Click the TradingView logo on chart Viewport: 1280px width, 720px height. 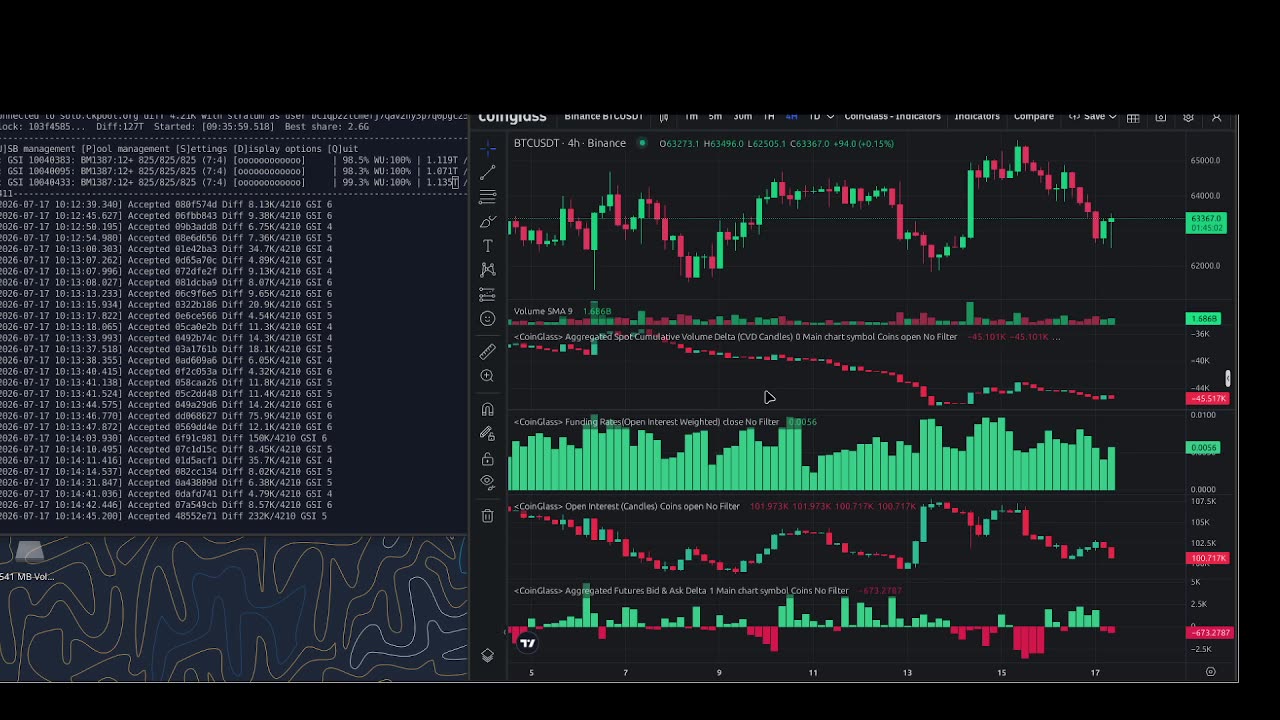pos(528,643)
